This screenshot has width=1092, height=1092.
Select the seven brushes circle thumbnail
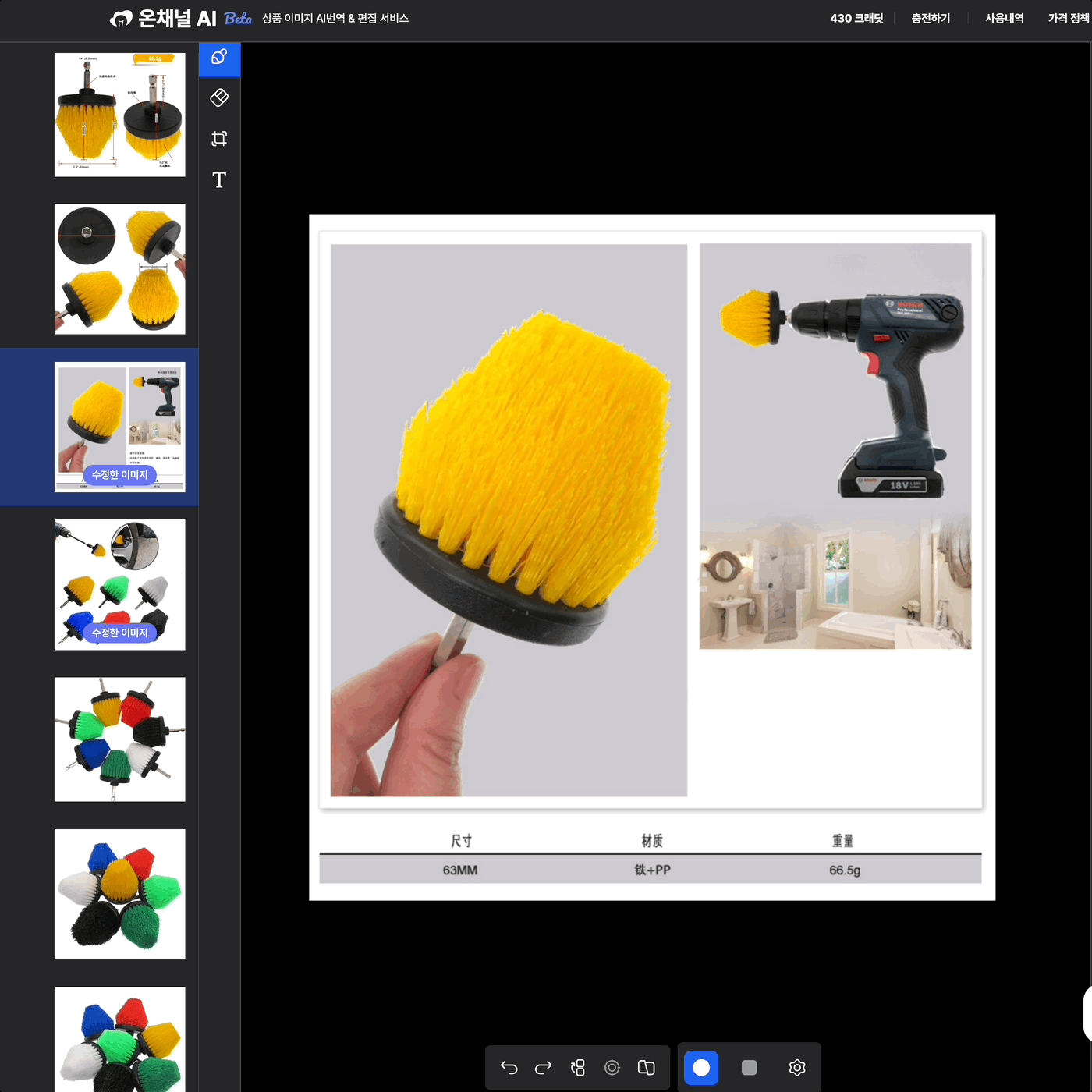click(120, 739)
